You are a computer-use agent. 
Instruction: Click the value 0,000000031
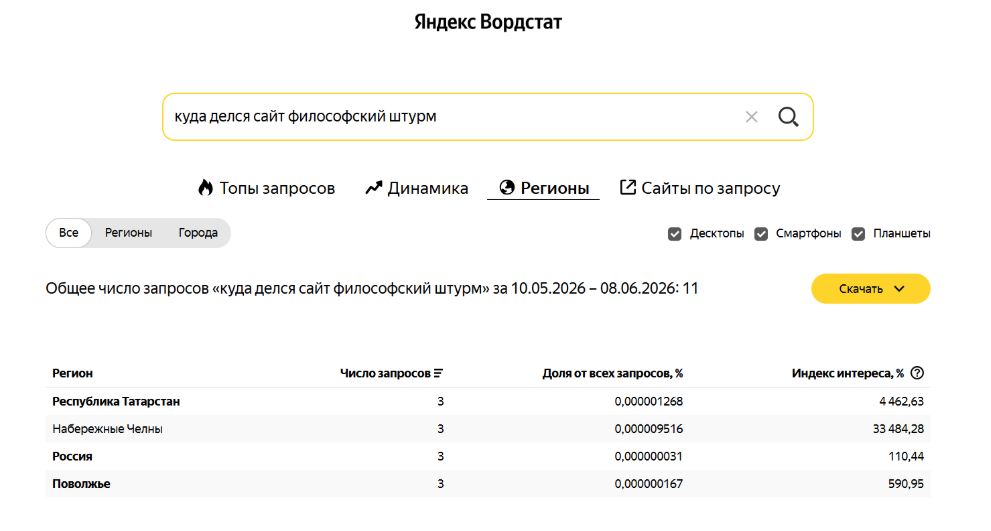(x=648, y=456)
